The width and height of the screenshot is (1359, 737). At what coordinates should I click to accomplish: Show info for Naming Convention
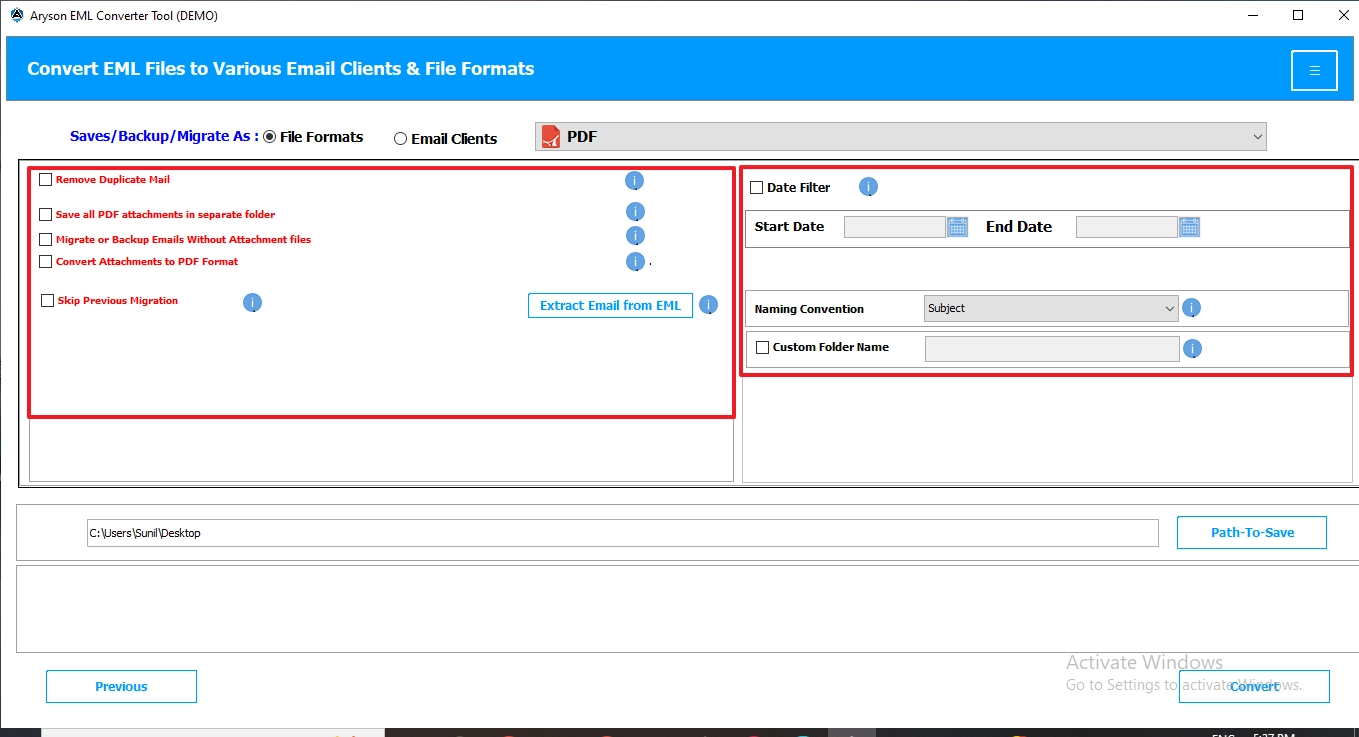[1191, 308]
